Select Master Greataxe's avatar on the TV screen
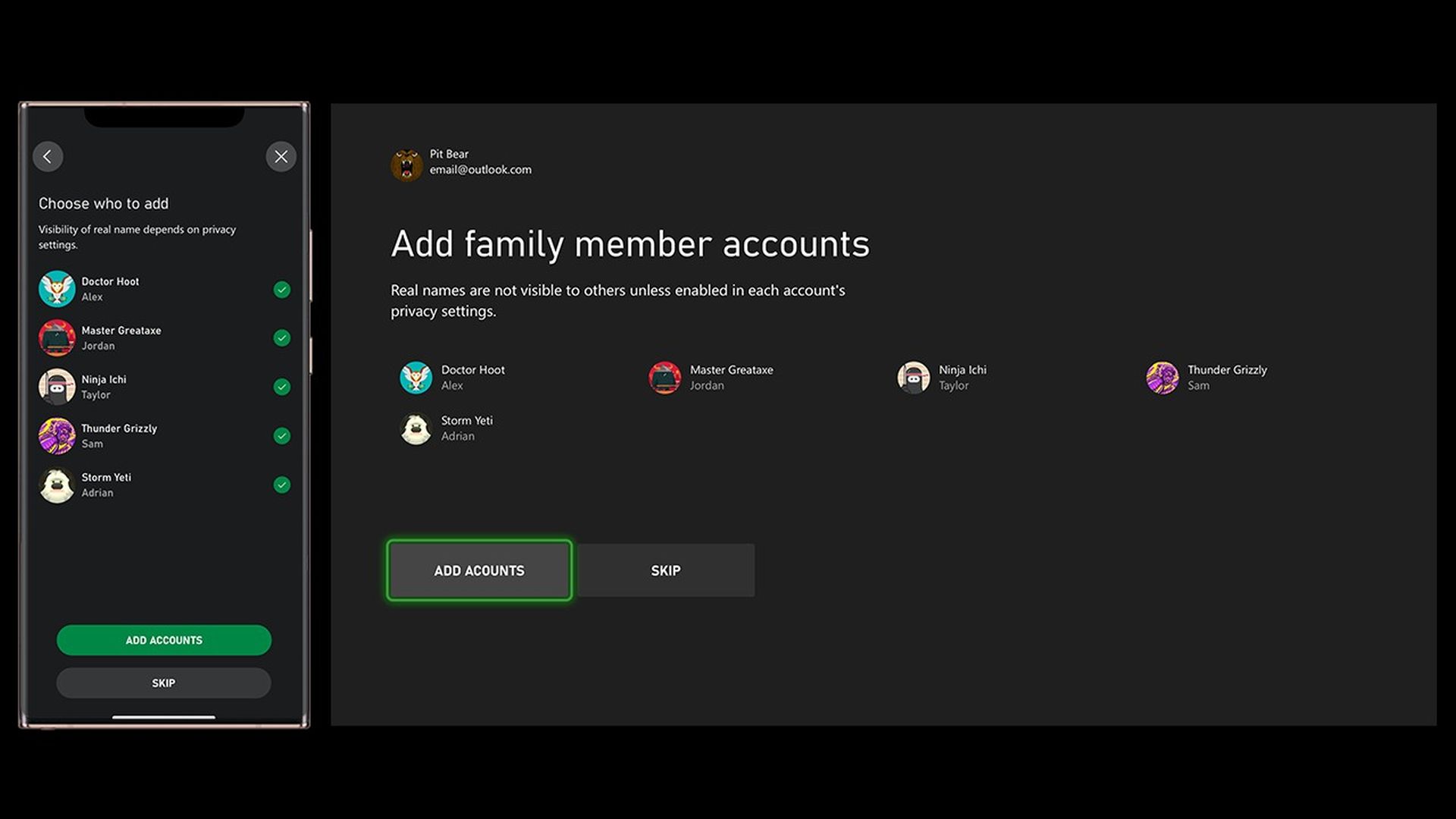1456x819 pixels. pyautogui.click(x=665, y=378)
